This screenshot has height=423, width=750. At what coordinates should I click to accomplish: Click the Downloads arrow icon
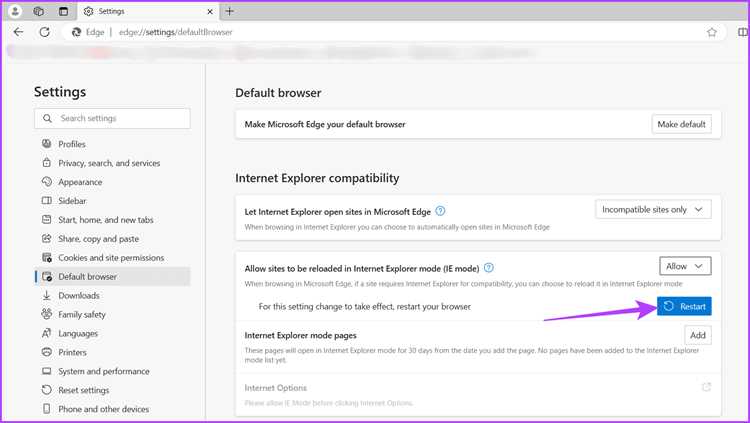[x=46, y=295]
